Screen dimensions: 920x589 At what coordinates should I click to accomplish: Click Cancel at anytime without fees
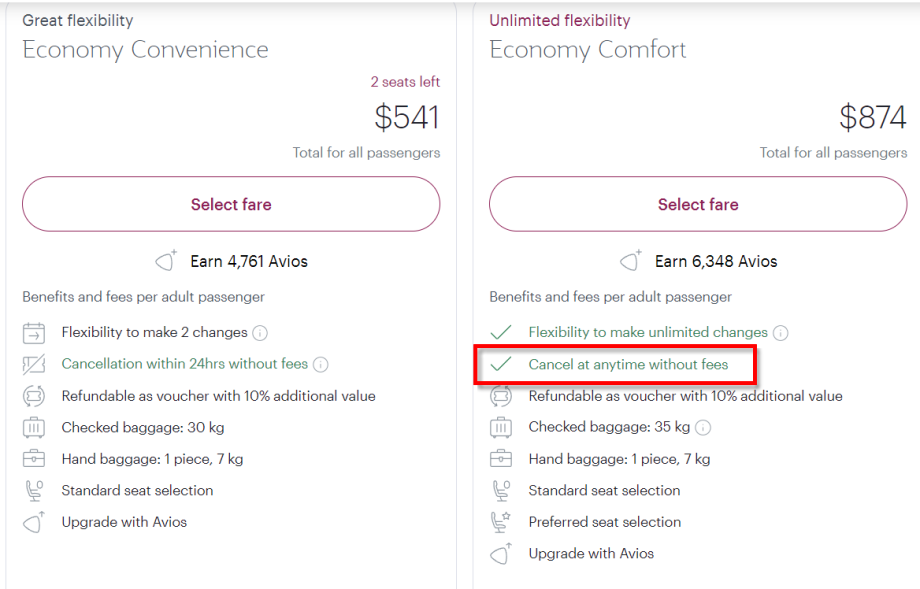pos(628,365)
